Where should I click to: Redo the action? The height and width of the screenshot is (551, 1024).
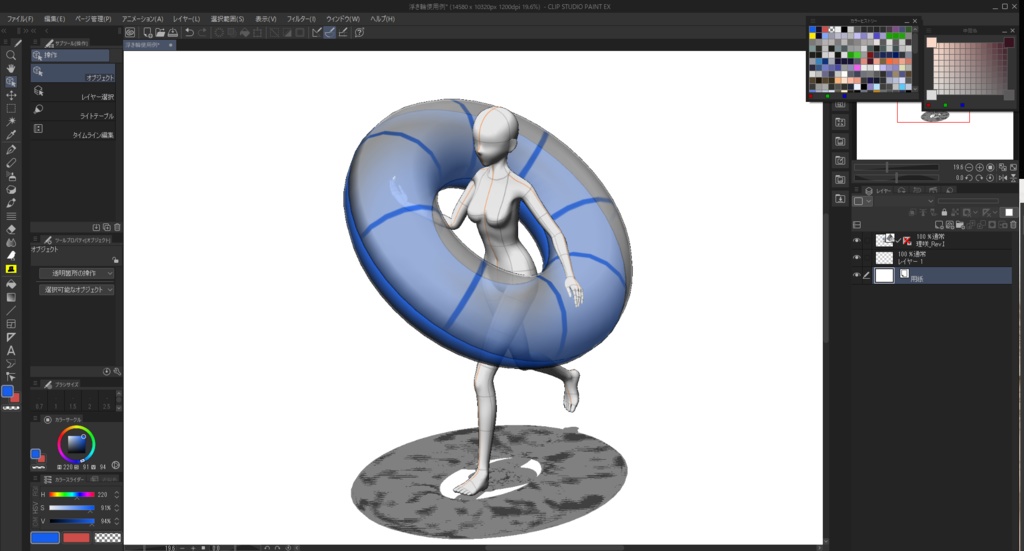click(x=202, y=32)
